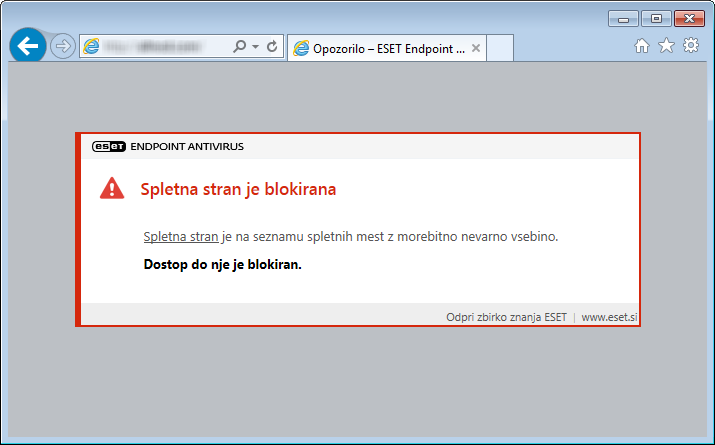
Task: Click the search magnifier in address bar
Action: [x=239, y=46]
